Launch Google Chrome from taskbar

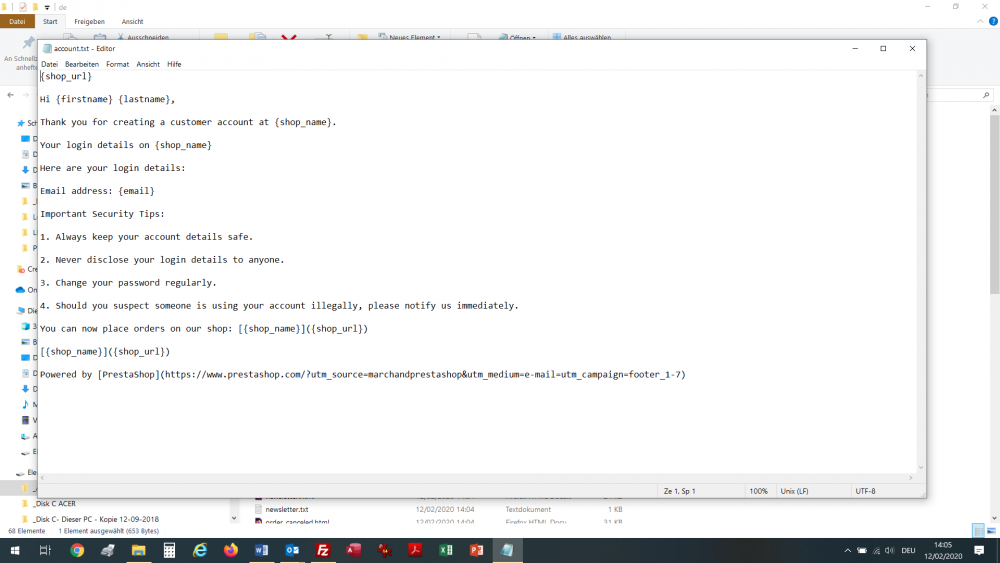(x=77, y=550)
